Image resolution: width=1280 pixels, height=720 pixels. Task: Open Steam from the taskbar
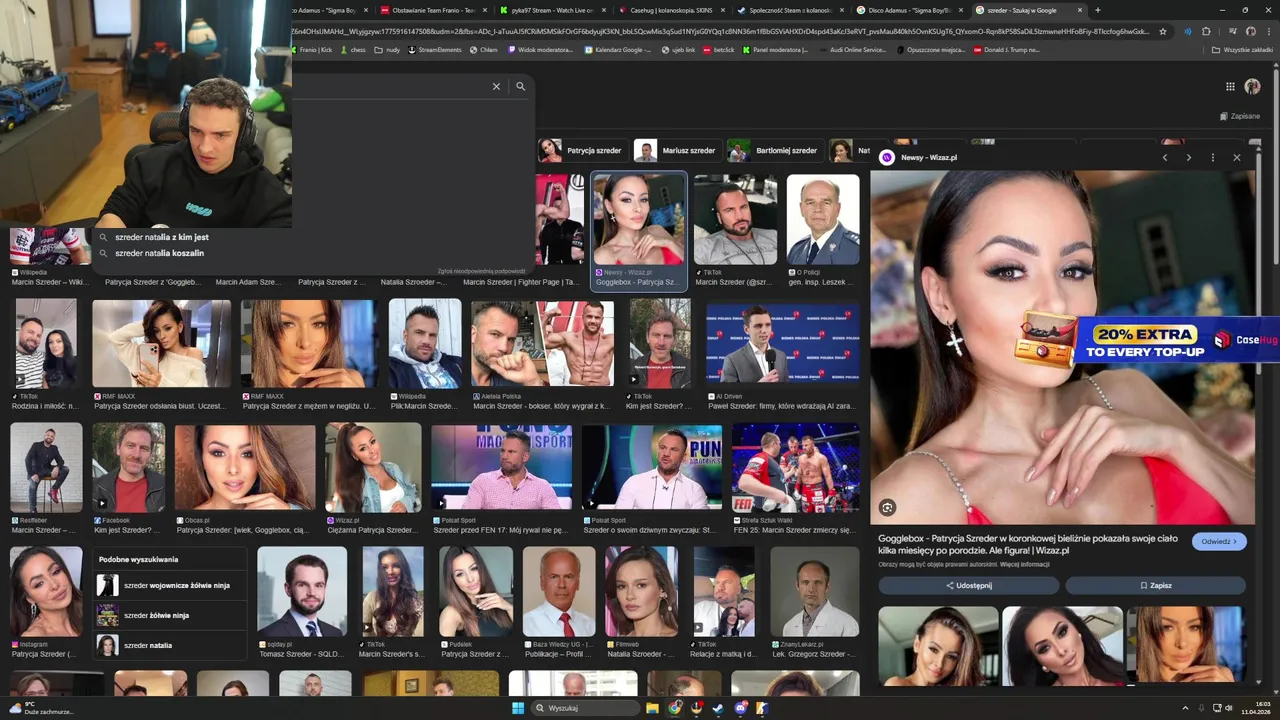pyautogui.click(x=718, y=708)
